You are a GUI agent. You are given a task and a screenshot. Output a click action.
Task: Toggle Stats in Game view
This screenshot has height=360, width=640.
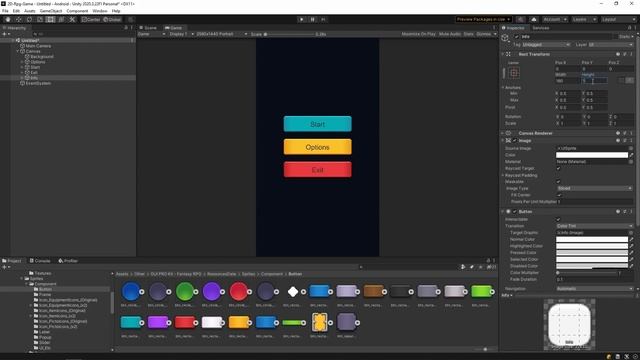(468, 34)
